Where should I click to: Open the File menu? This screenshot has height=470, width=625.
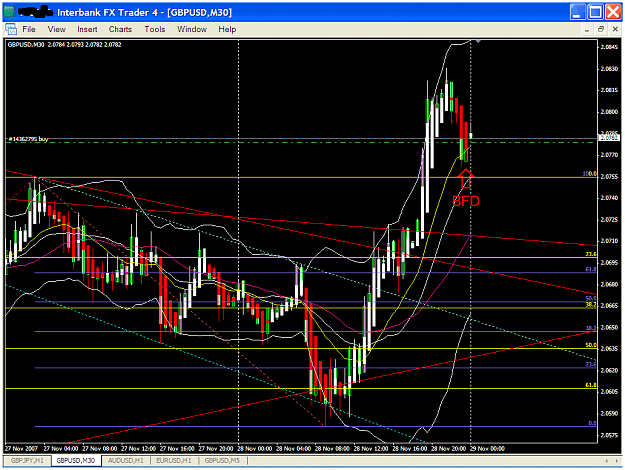click(29, 29)
